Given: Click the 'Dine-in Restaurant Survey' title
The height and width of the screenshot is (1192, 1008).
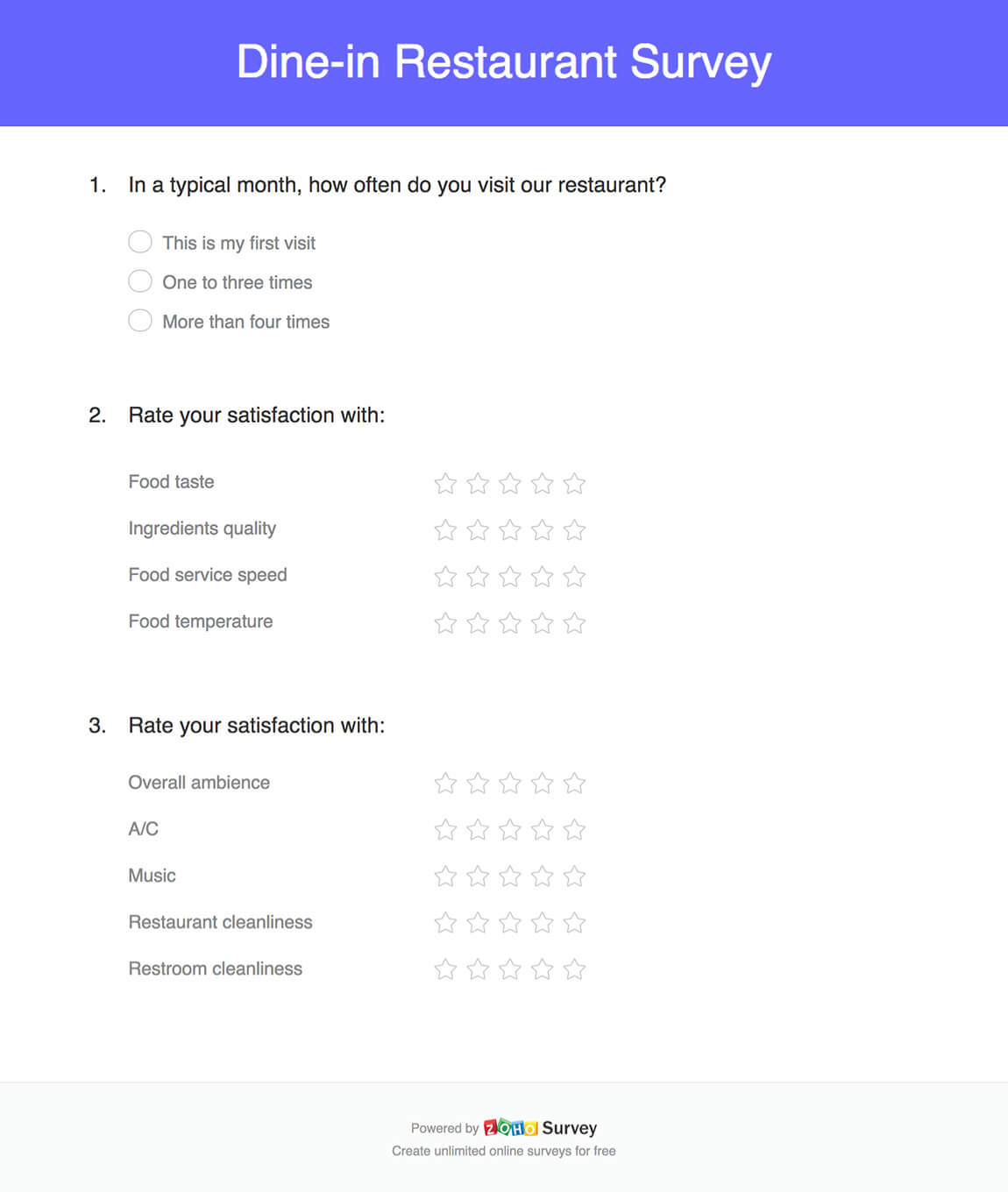Looking at the screenshot, I should point(504,62).
